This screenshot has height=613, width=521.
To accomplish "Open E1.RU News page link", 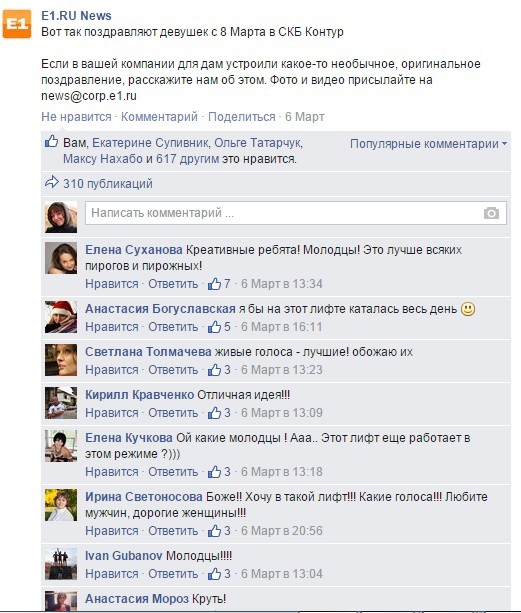I will coord(76,16).
